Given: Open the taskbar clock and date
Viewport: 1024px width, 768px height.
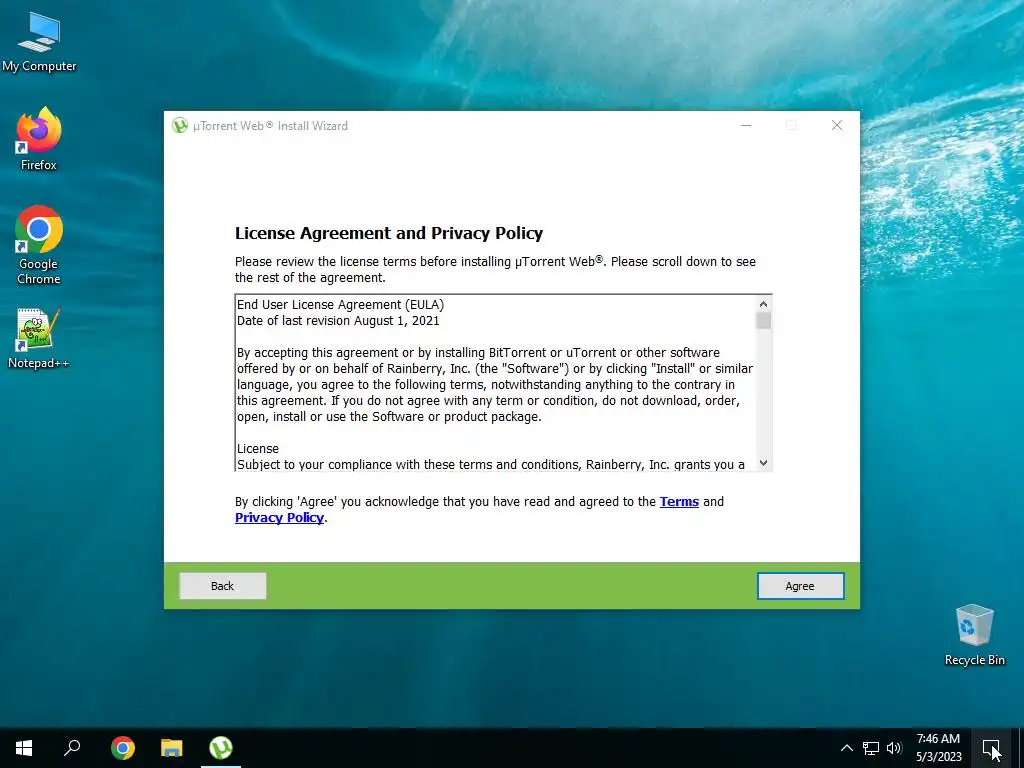Looking at the screenshot, I should coord(938,748).
